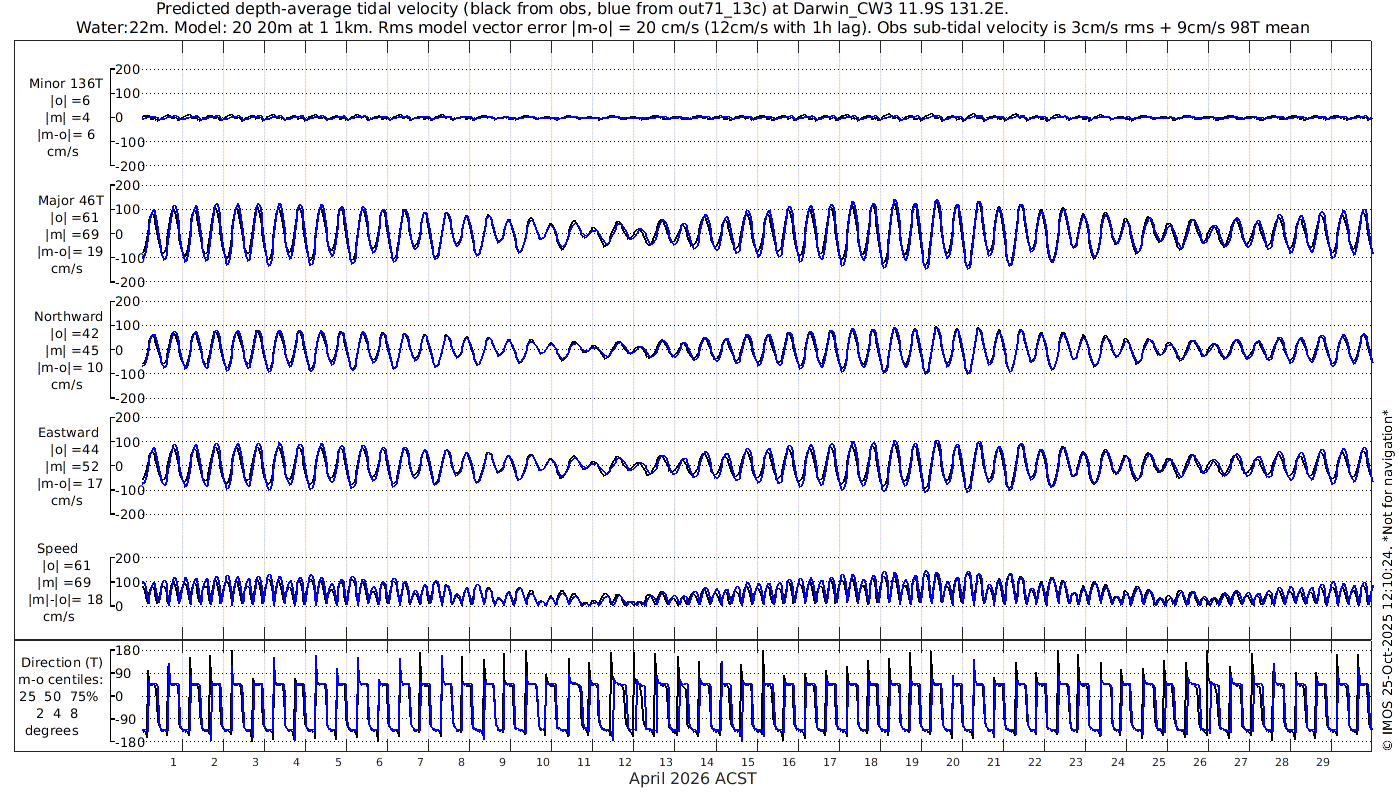
Task: Click the 'Speed' panel label
Action: 58,549
